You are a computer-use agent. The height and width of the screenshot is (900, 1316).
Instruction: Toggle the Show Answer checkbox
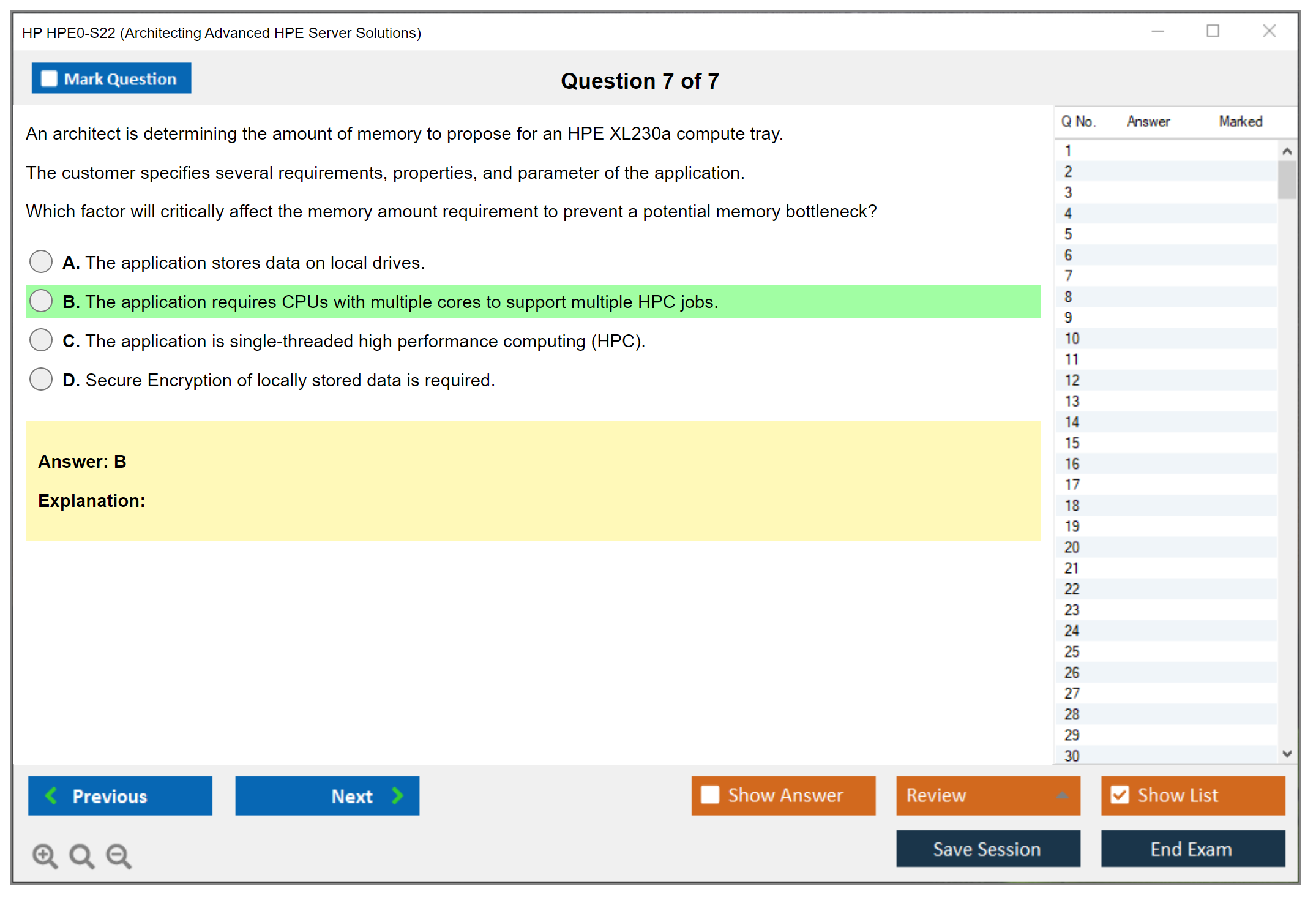(x=710, y=795)
